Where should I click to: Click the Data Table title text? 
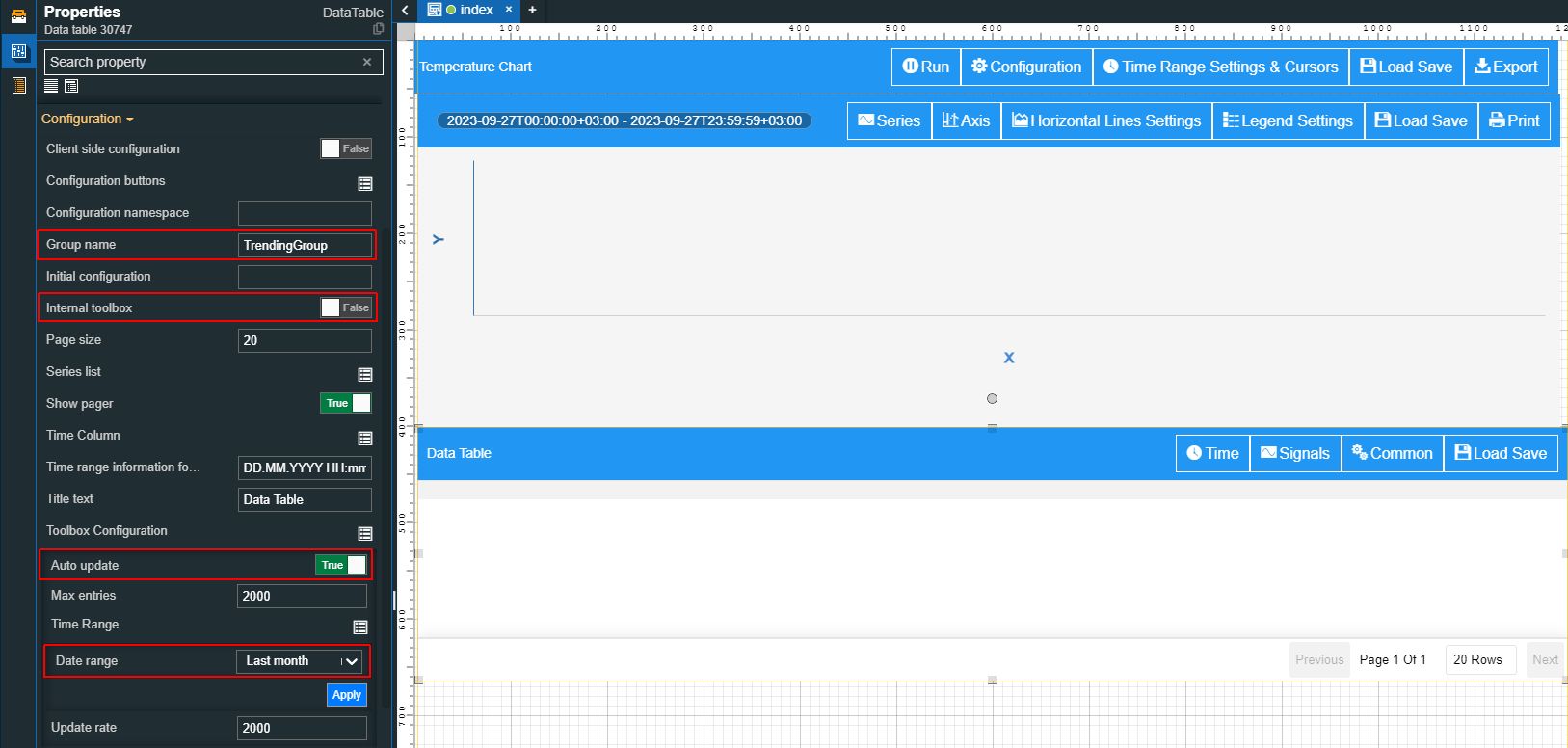tap(459, 453)
